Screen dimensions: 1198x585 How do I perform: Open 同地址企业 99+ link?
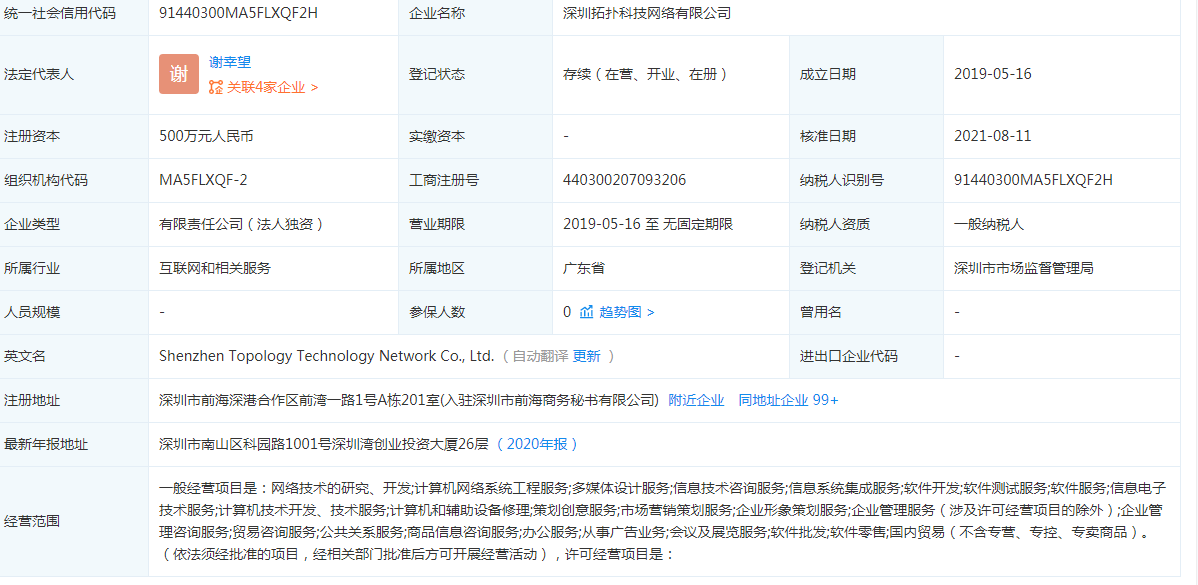pyautogui.click(x=788, y=399)
